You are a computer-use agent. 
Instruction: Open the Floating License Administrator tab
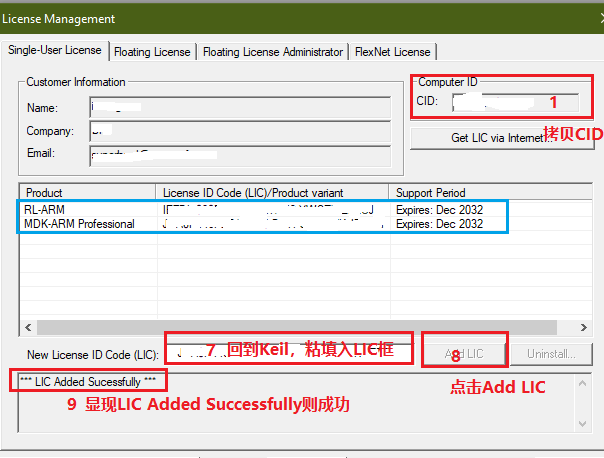(273, 52)
